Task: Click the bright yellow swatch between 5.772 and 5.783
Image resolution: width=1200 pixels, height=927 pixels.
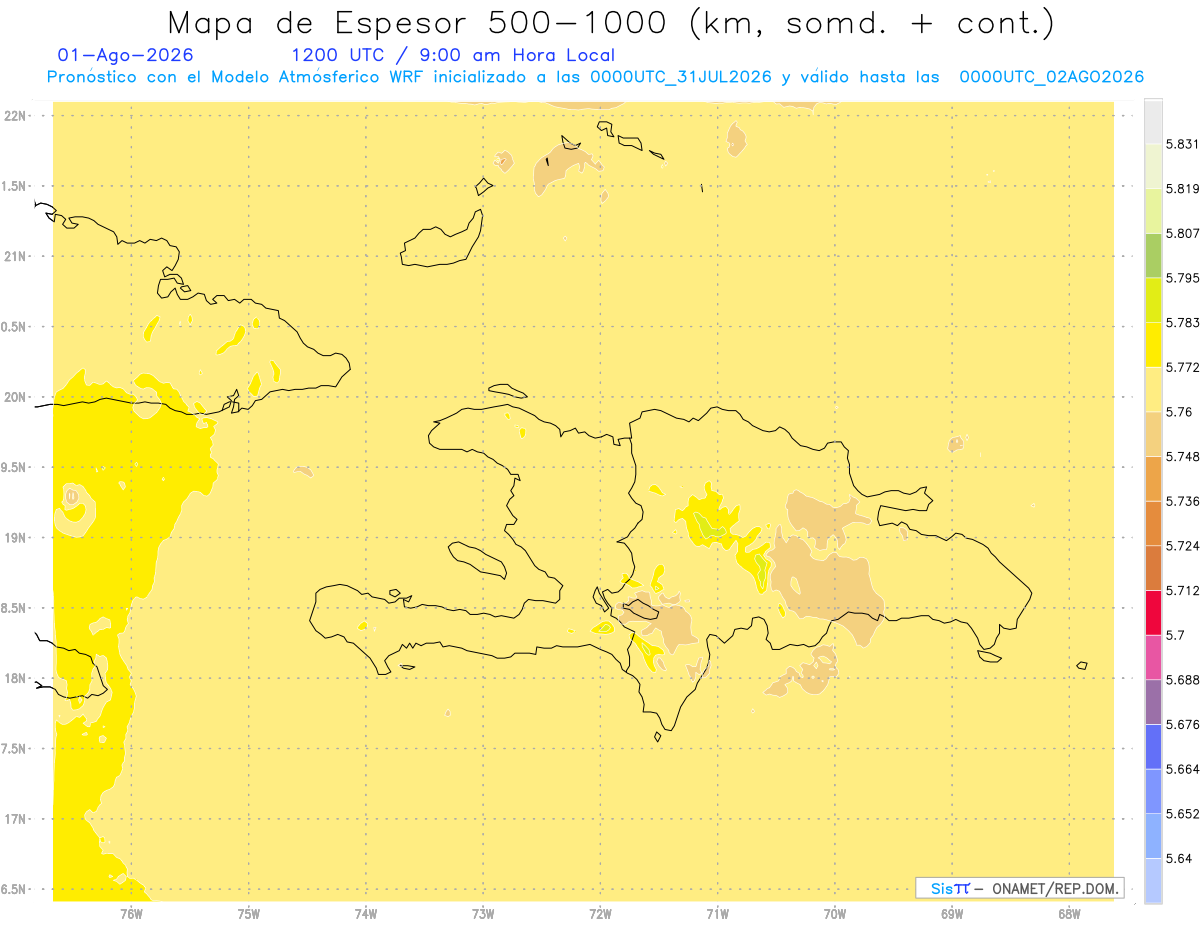Action: coord(1153,345)
